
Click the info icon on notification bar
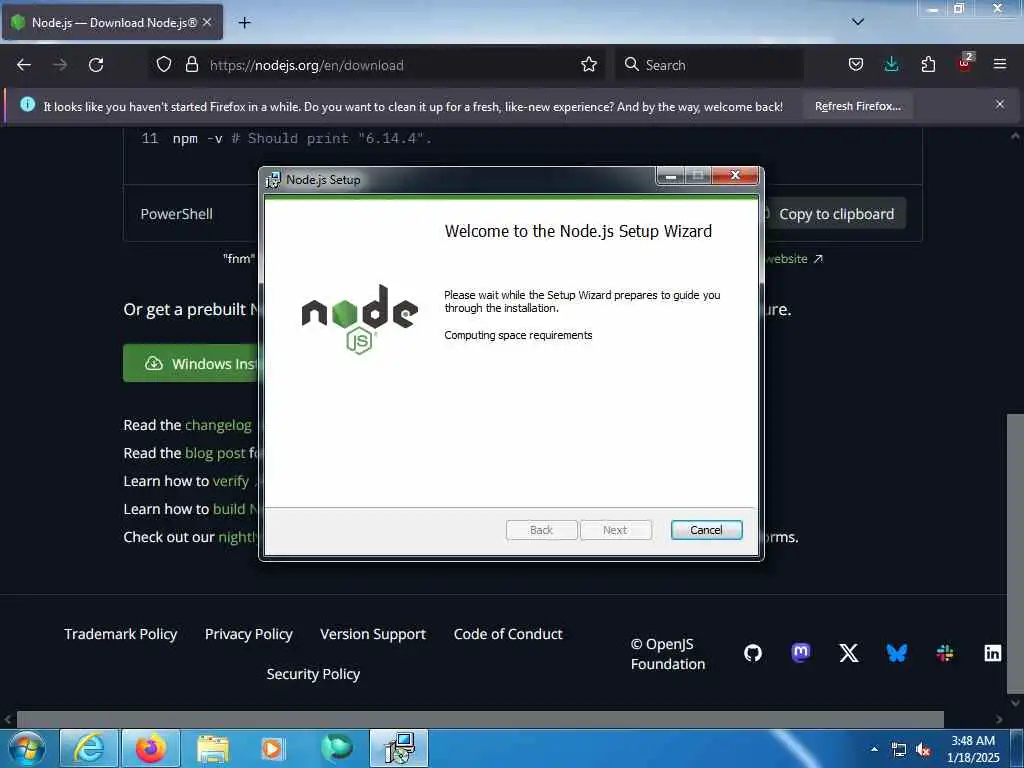[x=27, y=104]
